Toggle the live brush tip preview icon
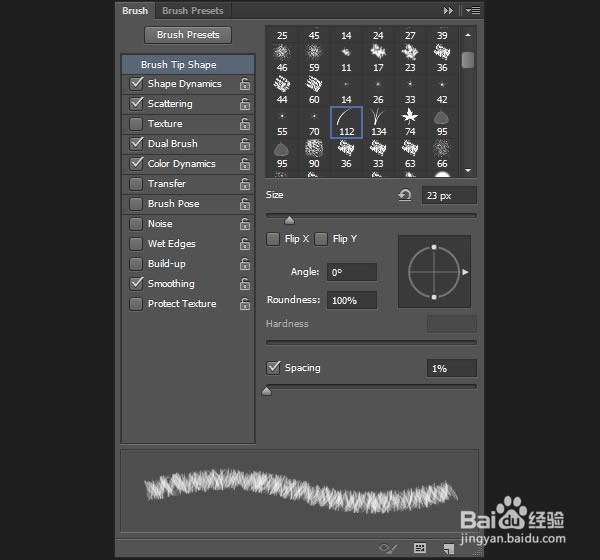Screen dimensions: 600x560 pos(388,549)
